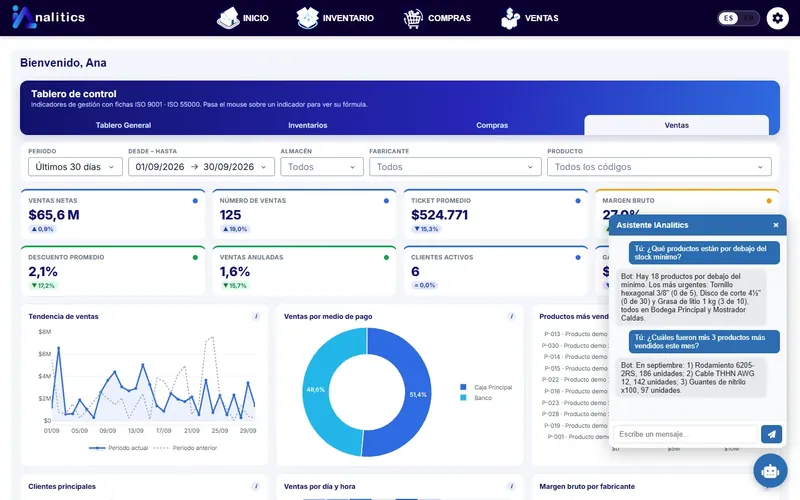Switch to the Compras dashboard tab
This screenshot has height=500, width=800.
pyautogui.click(x=492, y=125)
